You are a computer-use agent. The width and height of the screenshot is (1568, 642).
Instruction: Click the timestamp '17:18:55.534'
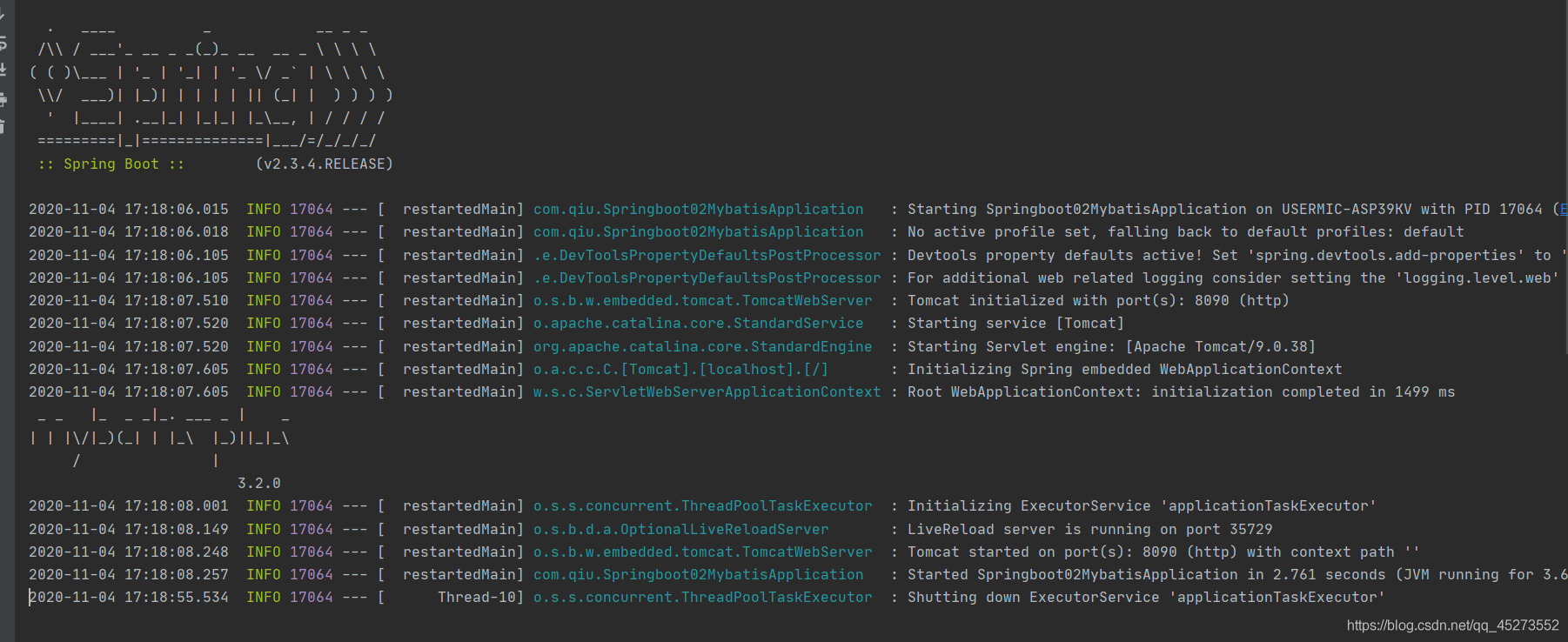coord(177,597)
